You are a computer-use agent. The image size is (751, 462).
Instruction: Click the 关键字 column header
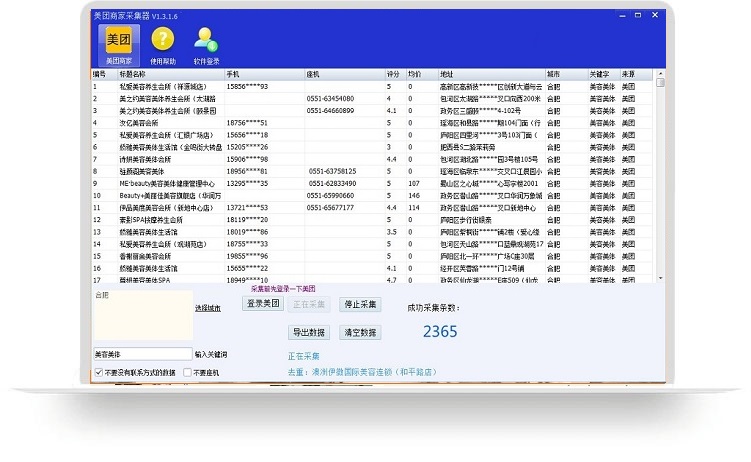click(x=604, y=74)
